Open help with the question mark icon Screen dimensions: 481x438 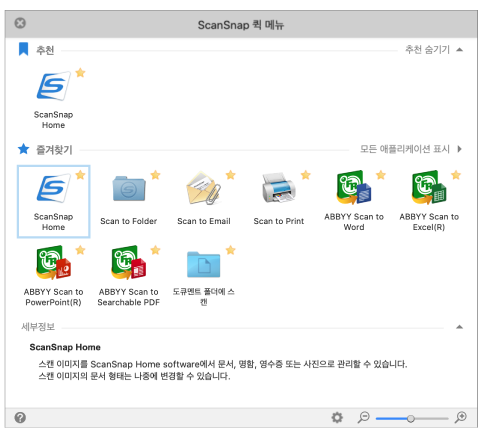coord(20,417)
